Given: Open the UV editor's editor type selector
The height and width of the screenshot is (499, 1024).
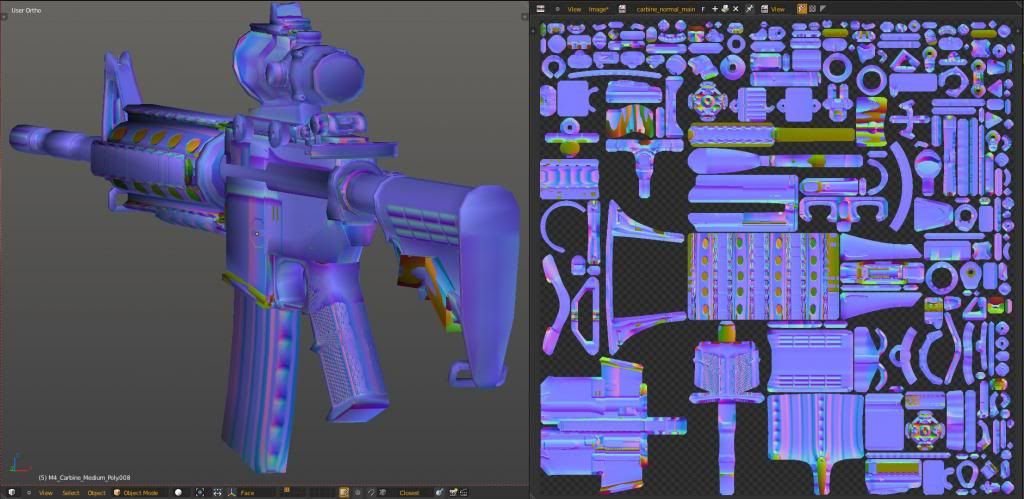Looking at the screenshot, I should (541, 8).
